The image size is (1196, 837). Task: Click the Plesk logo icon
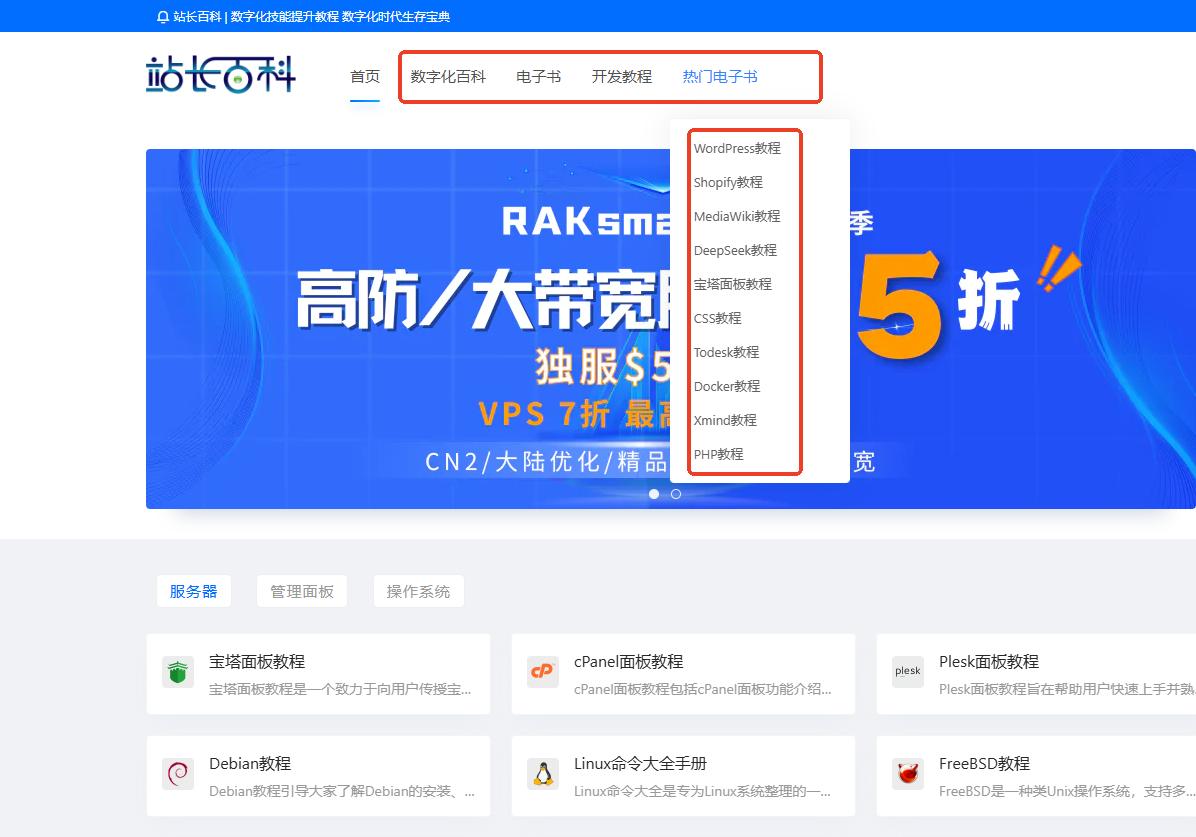[907, 673]
